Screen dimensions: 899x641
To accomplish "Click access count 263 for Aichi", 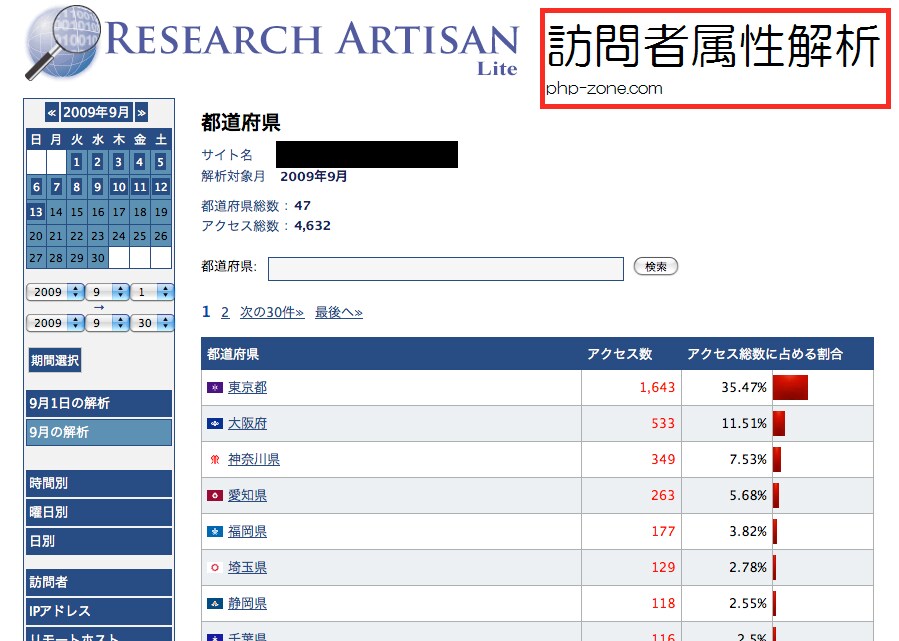I will [663, 496].
